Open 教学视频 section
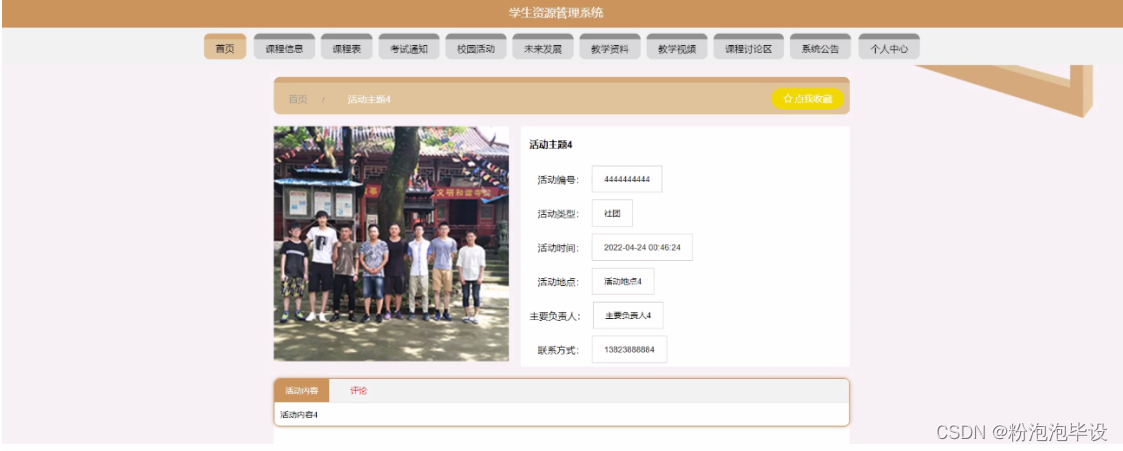This screenshot has height=451, width=1123. 677,47
